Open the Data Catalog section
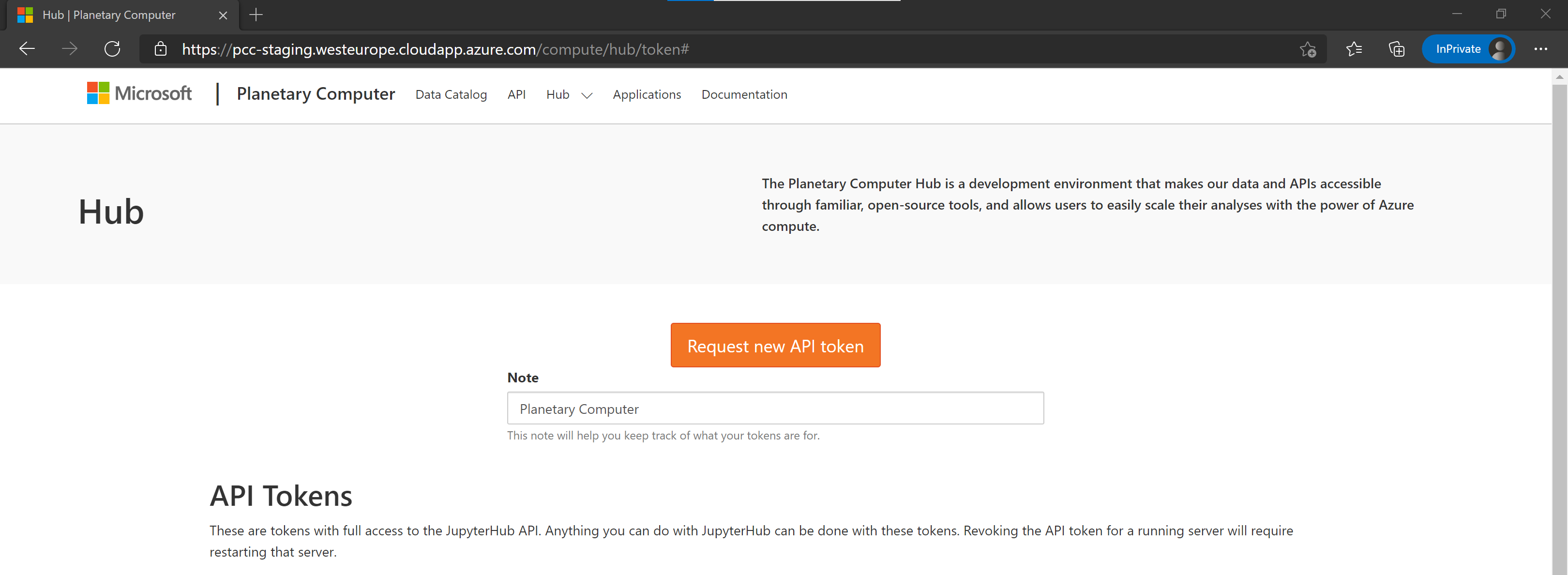The width and height of the screenshot is (1568, 575). 451,94
